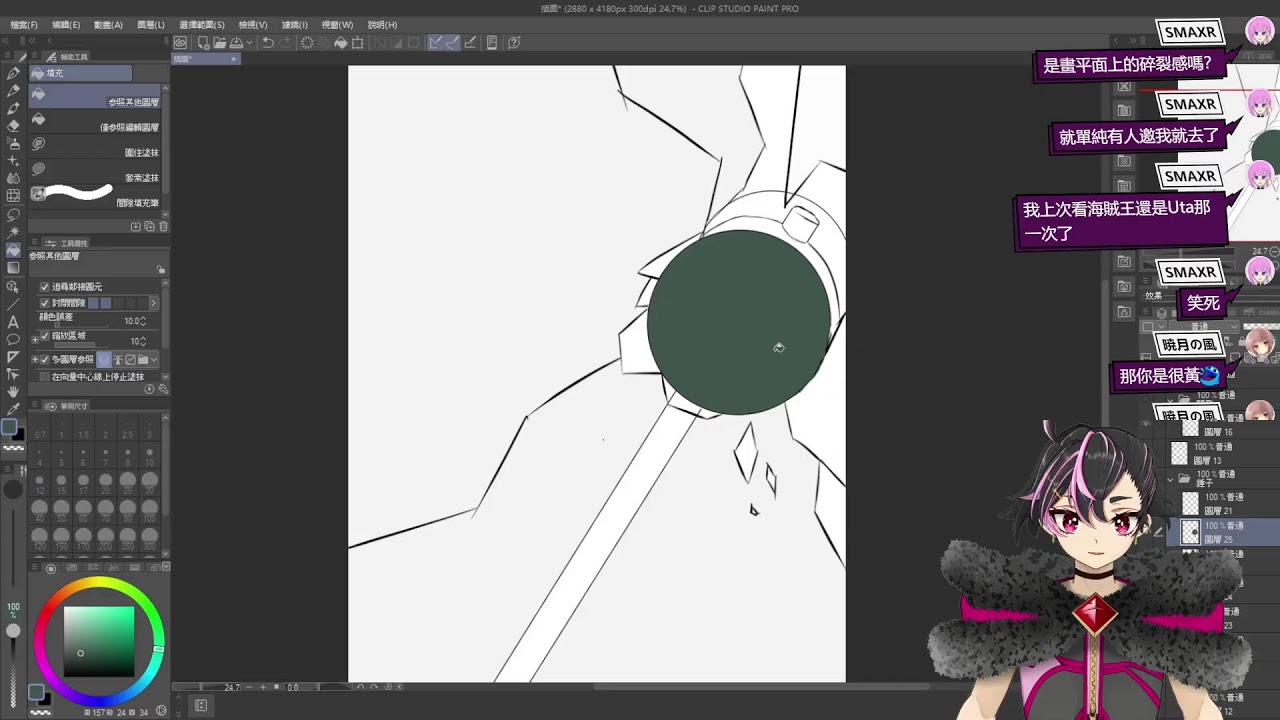Image resolution: width=1280 pixels, height=720 pixels.
Task: Select the Auto select magic wand tool
Action: (x=13, y=231)
